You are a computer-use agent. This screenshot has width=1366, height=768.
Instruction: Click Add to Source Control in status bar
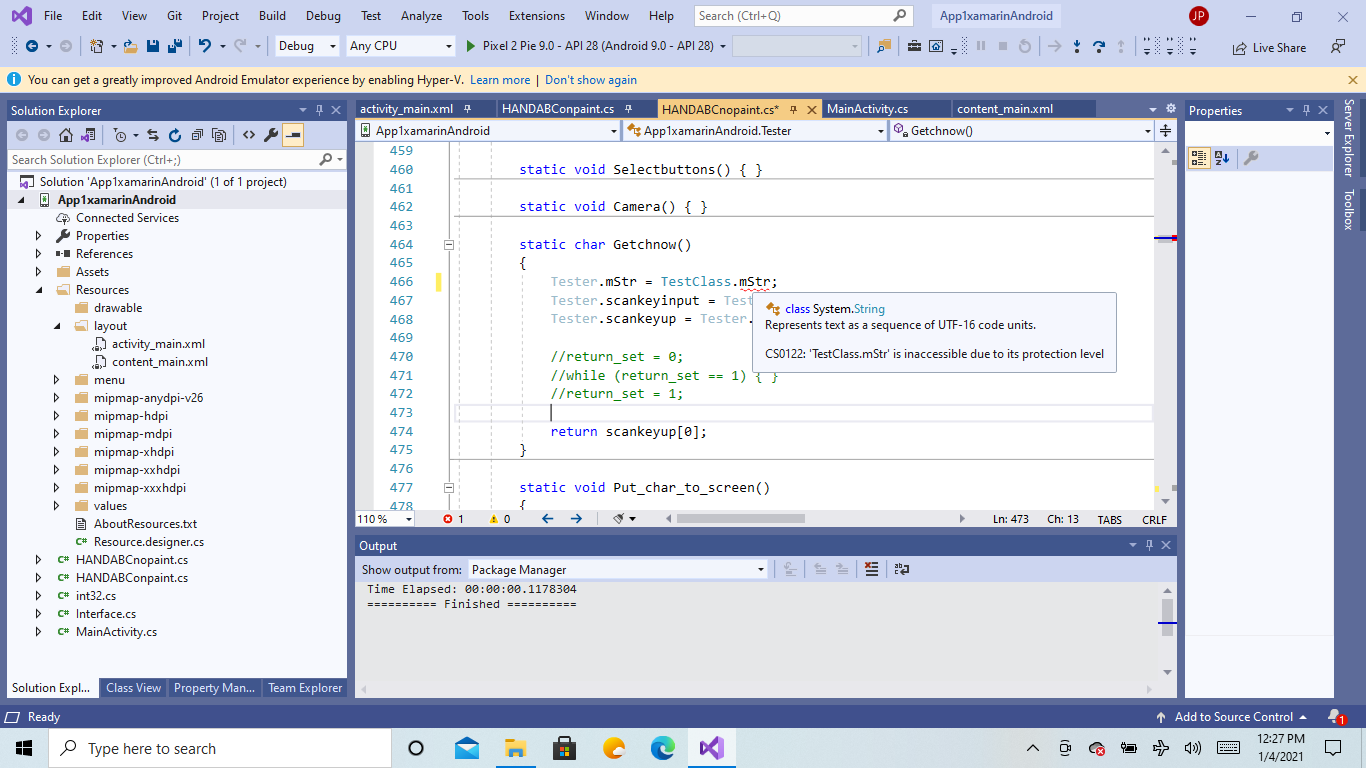point(1232,717)
